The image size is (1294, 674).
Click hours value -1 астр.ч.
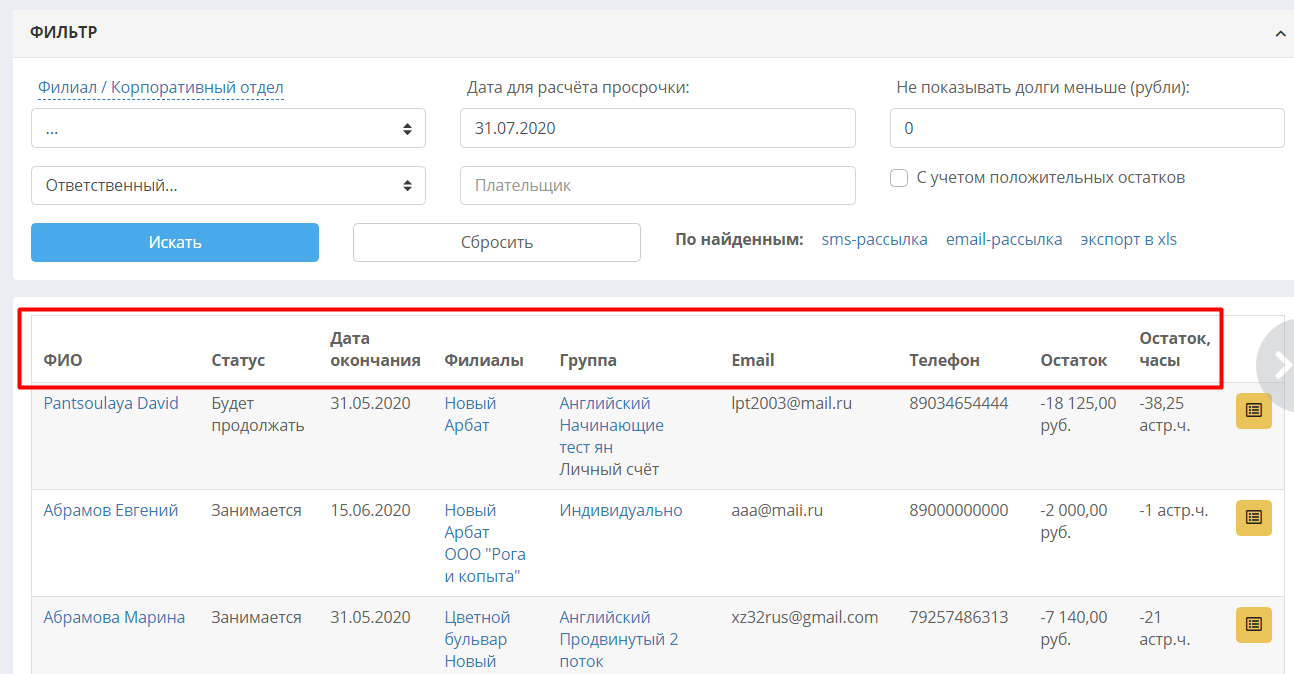pos(1173,510)
